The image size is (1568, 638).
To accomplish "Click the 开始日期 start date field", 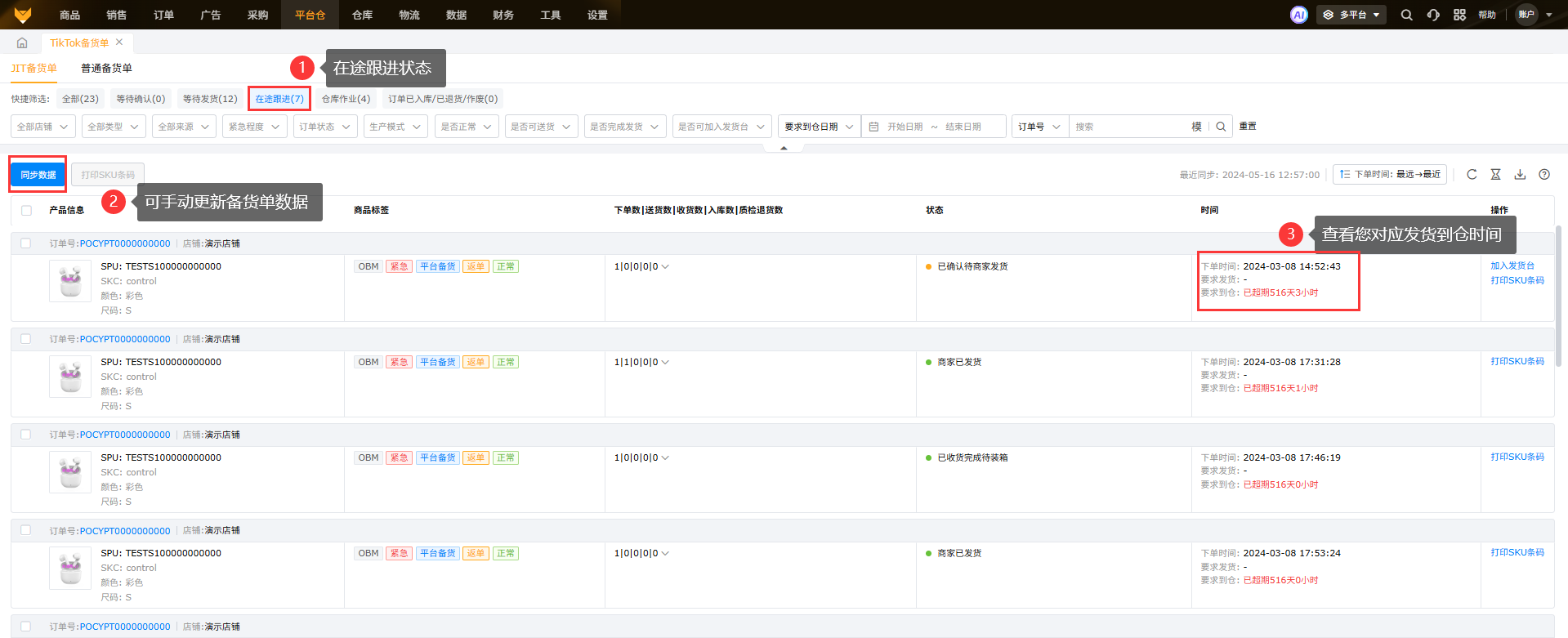I will pos(905,127).
